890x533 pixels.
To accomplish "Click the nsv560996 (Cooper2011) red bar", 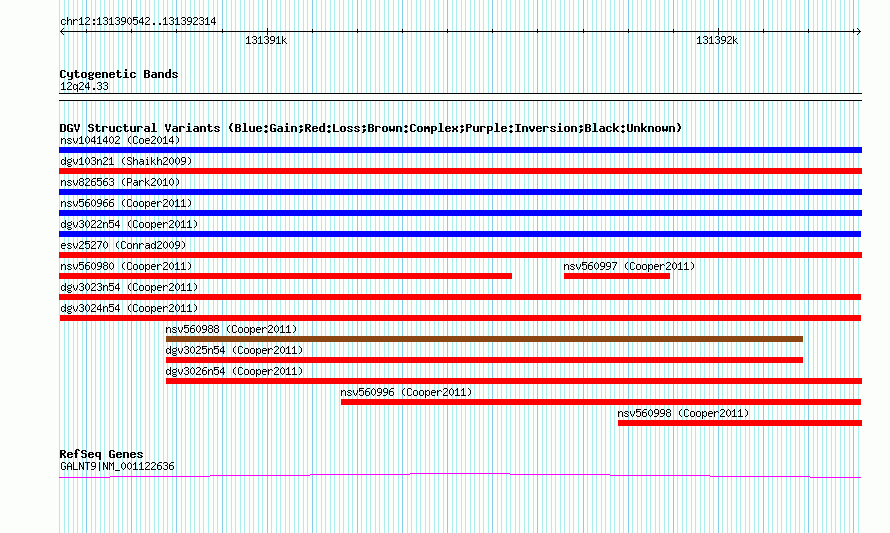I will [x=601, y=402].
